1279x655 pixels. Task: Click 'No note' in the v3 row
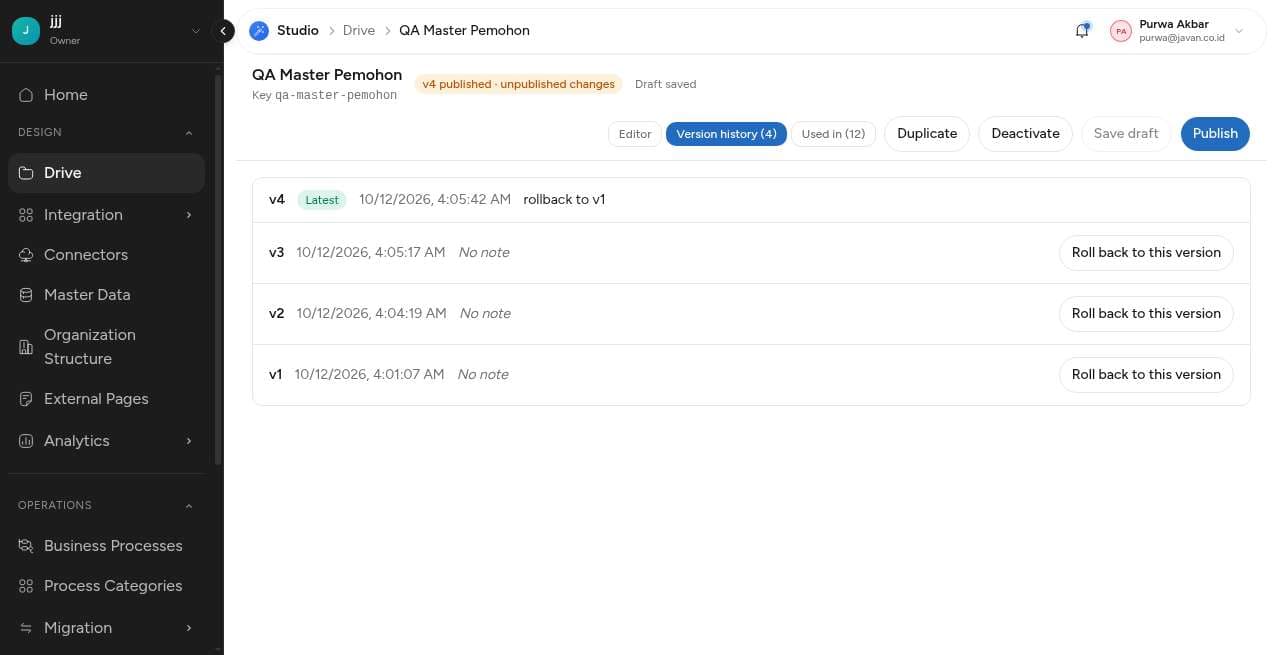coord(484,253)
